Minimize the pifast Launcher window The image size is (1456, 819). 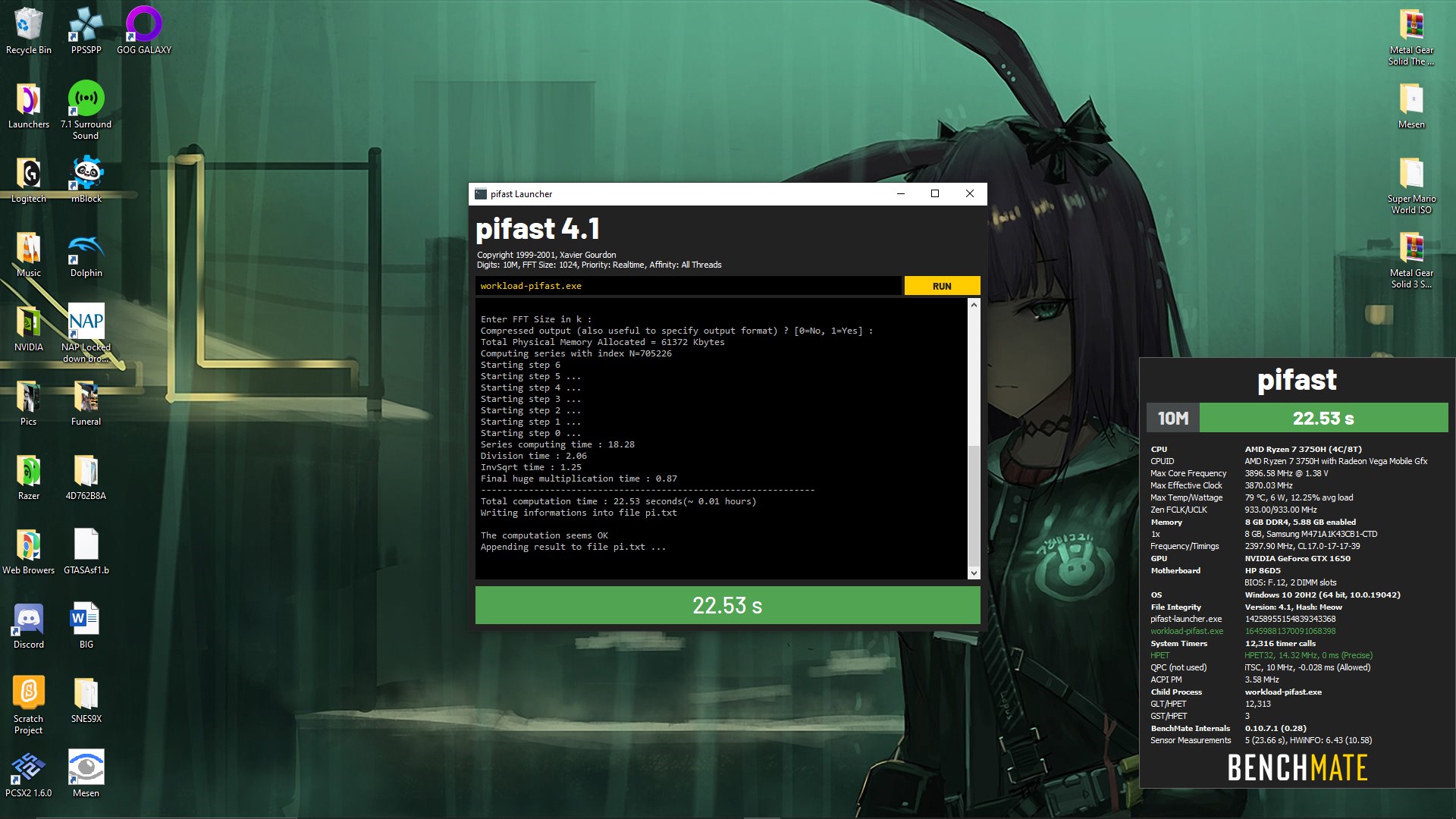(901, 194)
